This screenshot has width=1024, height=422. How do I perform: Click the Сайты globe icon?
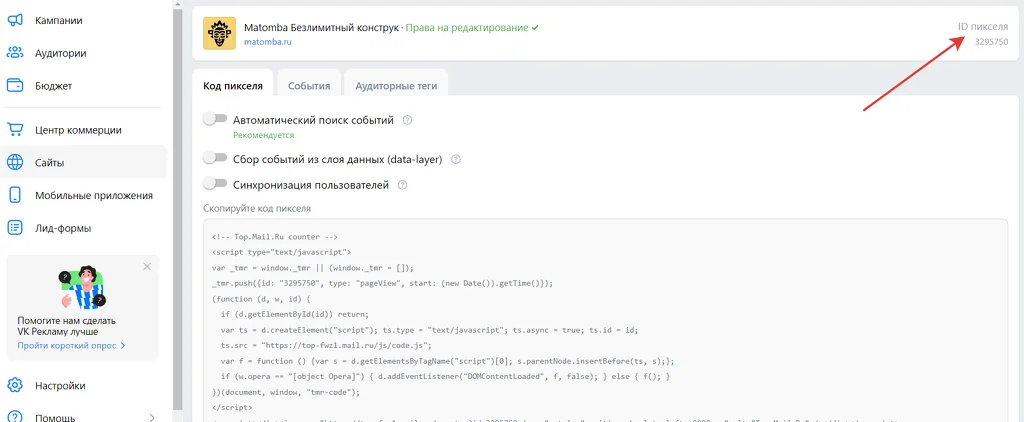(x=15, y=163)
